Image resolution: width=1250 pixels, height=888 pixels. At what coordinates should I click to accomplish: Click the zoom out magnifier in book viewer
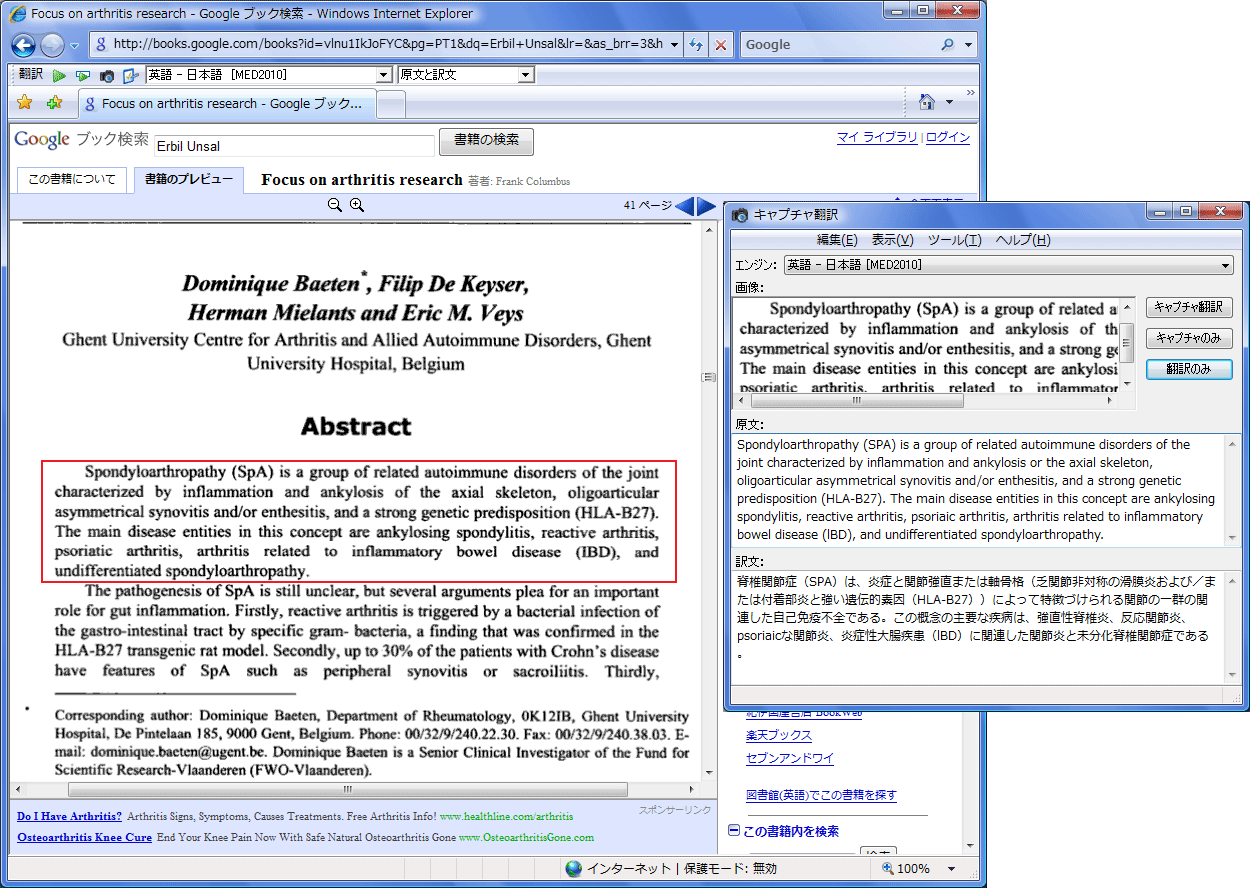[335, 205]
